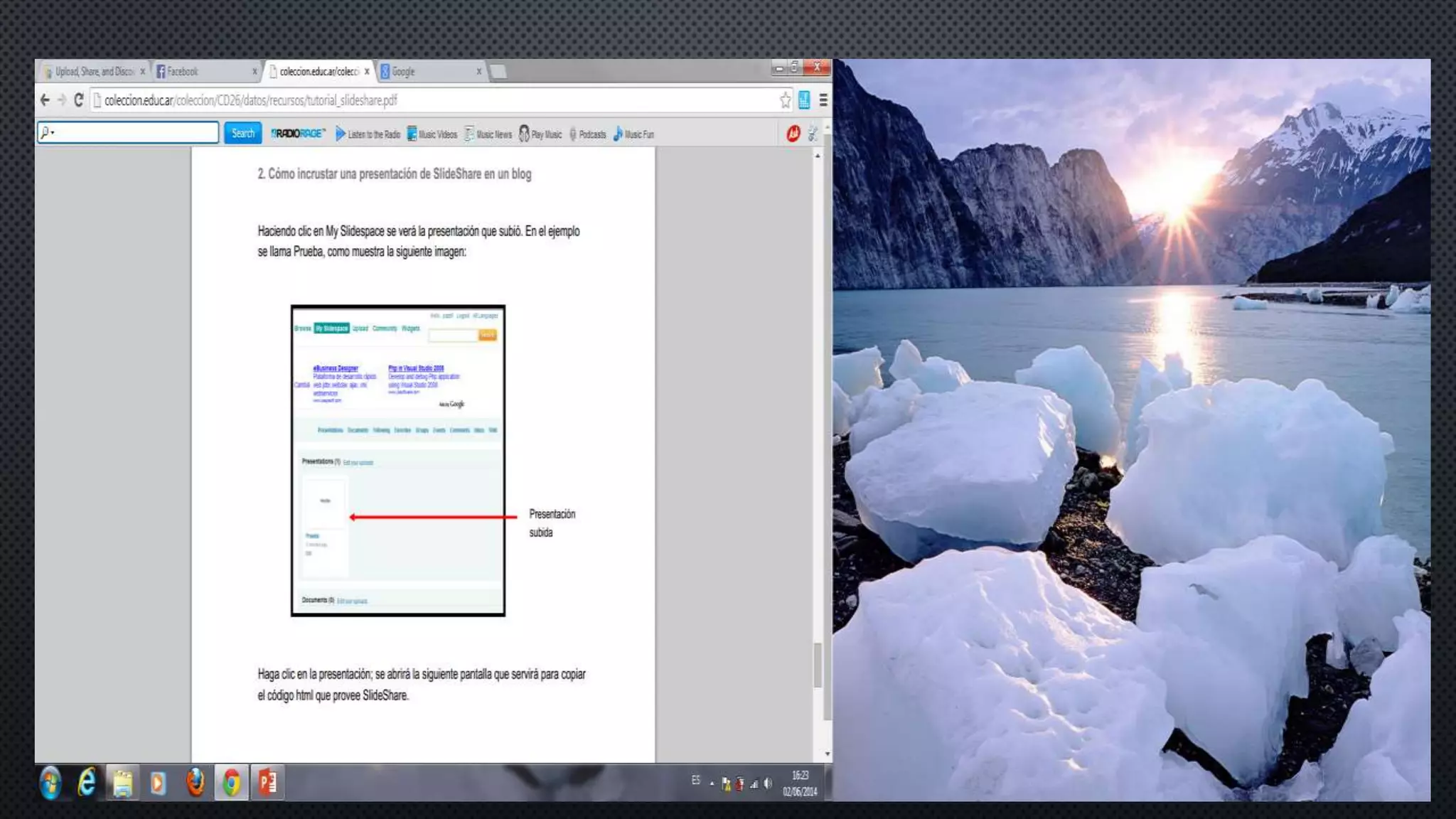Select the coleccion.educ.ar tab
1456x819 pixels.
(318, 72)
